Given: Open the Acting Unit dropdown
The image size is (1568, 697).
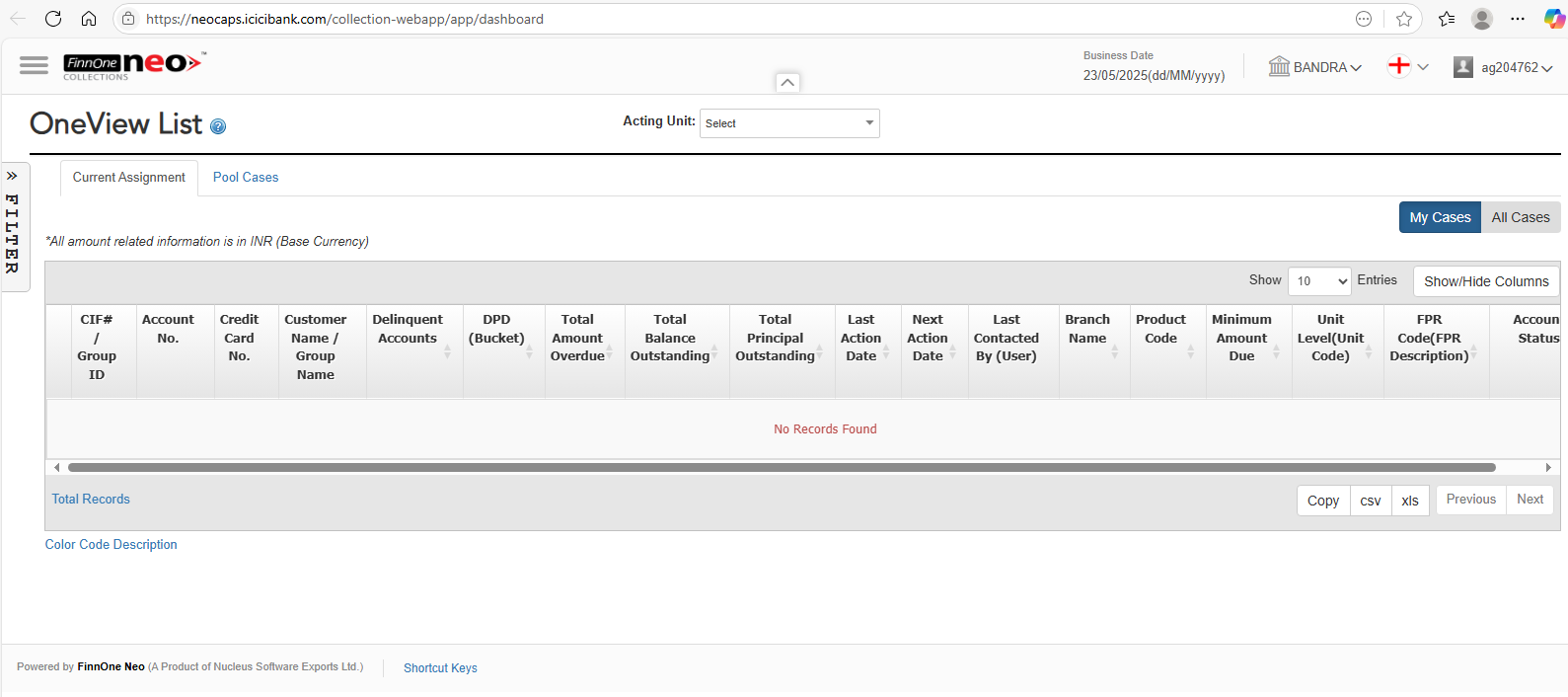Looking at the screenshot, I should 789,123.
